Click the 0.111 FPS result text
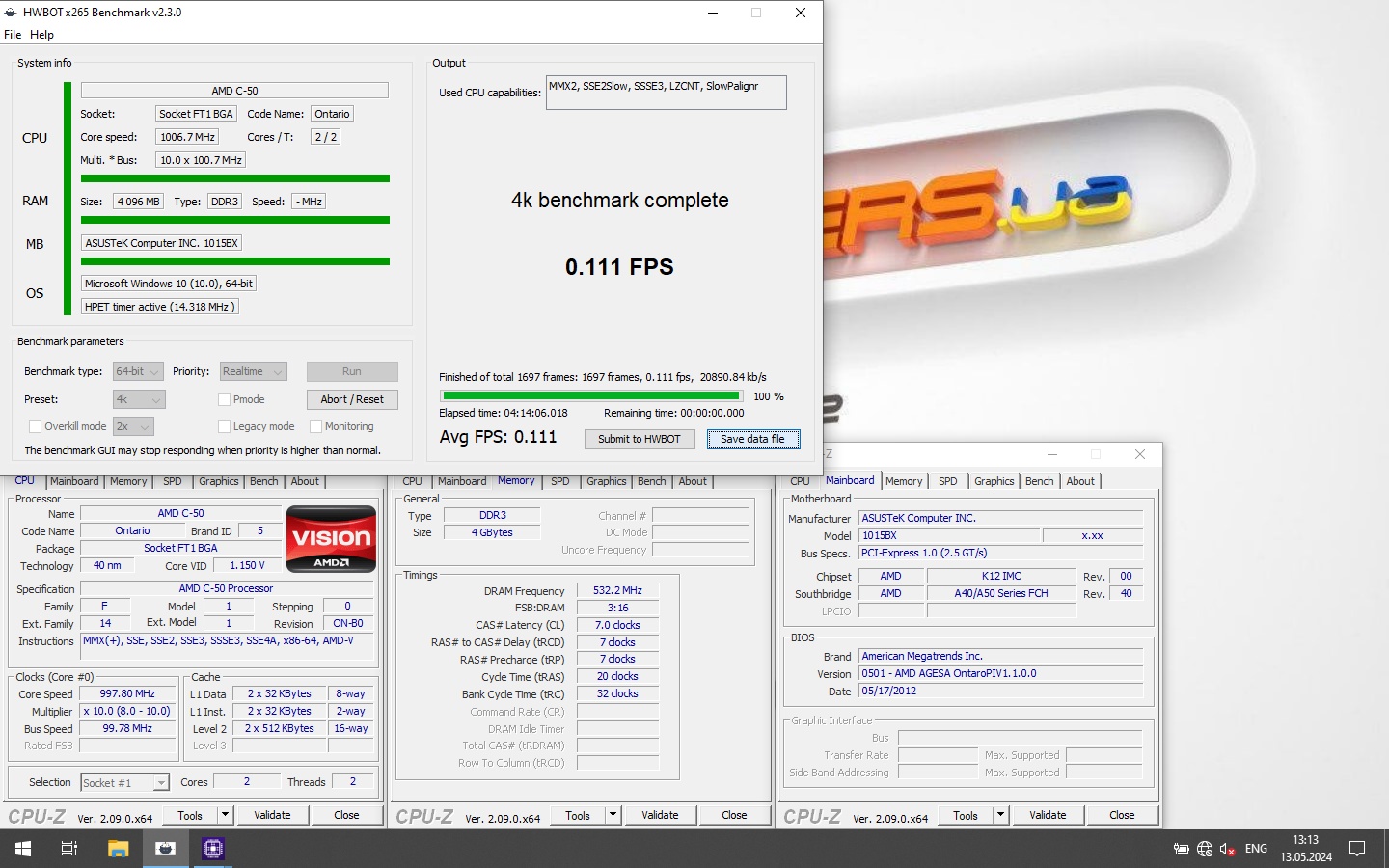Screen dimensions: 1389x868 pos(619,267)
